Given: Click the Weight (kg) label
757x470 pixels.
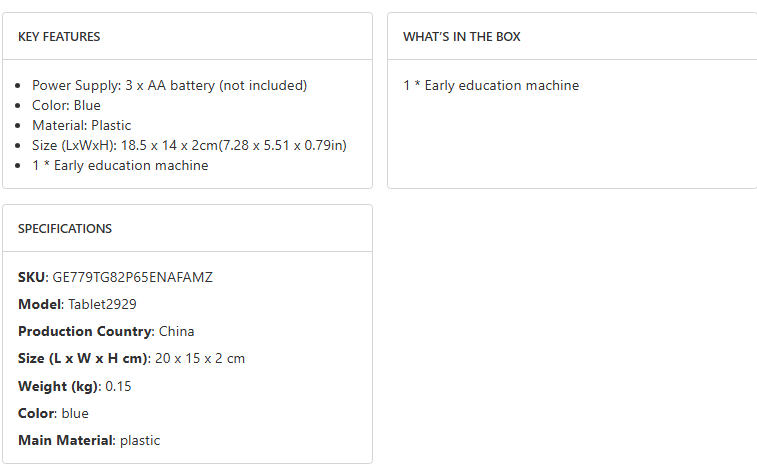Looking at the screenshot, I should tap(59, 386).
